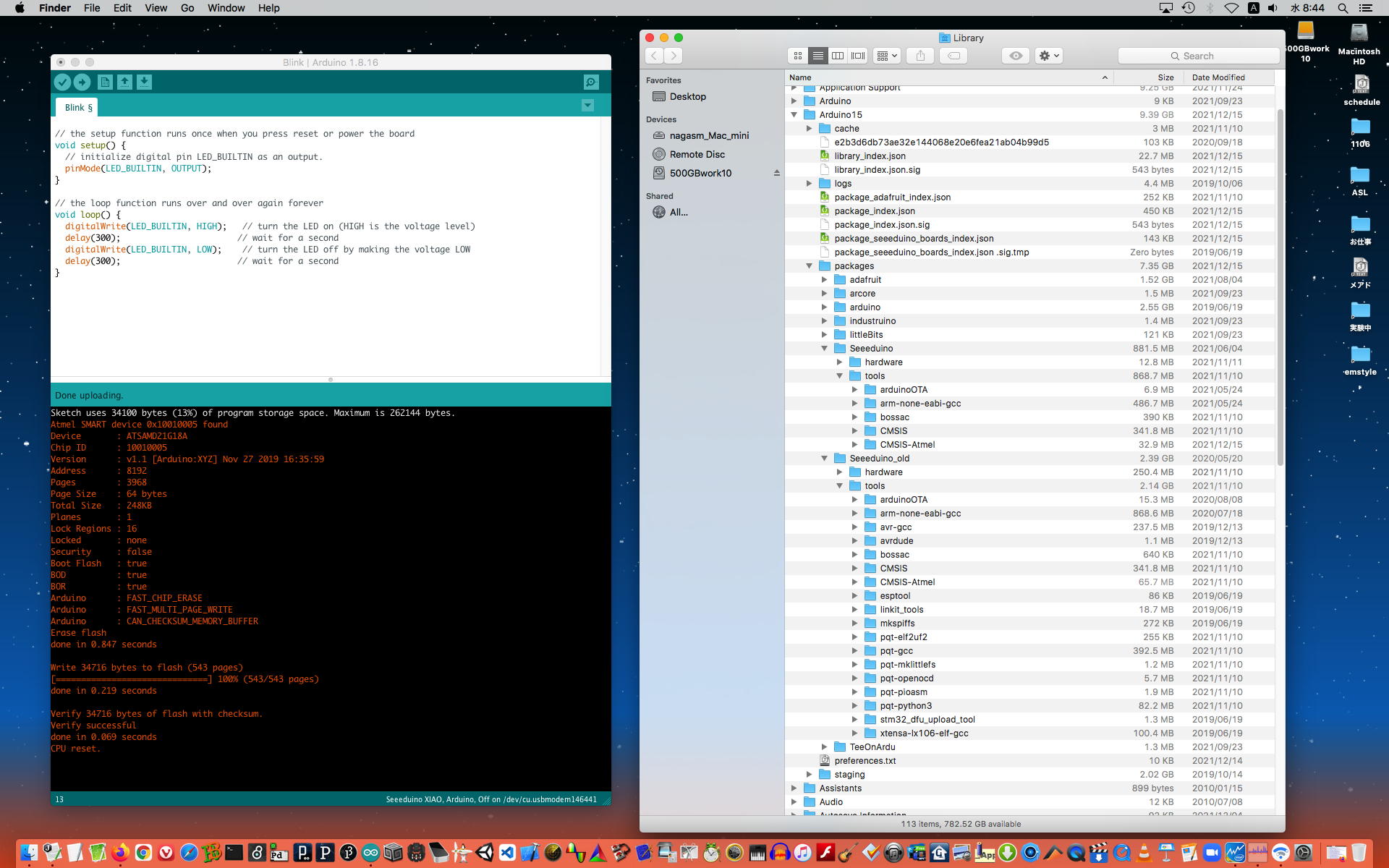Open the Go menu in menu bar
Image resolution: width=1389 pixels, height=868 pixels.
click(x=187, y=8)
